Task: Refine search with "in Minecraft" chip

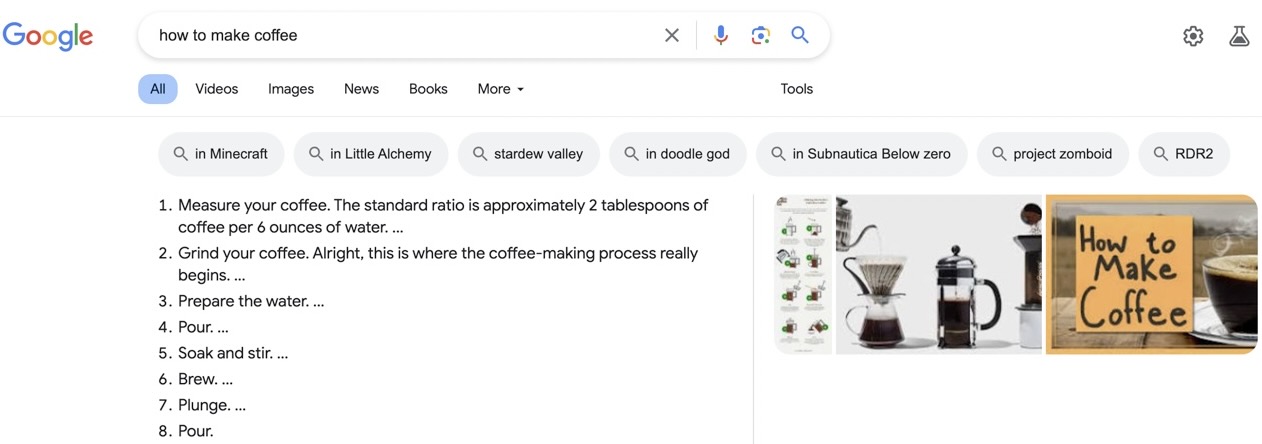Action: [x=221, y=154]
